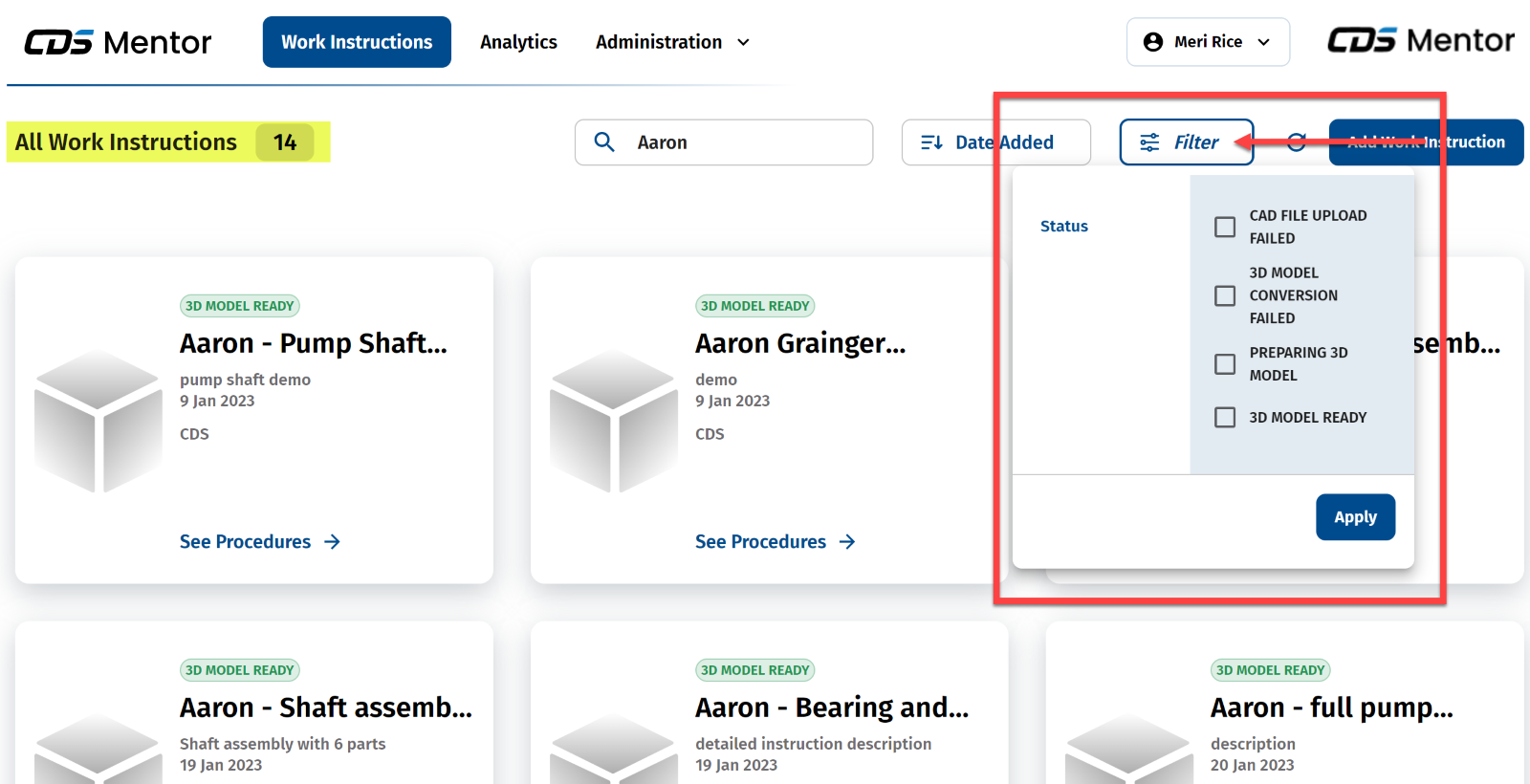This screenshot has width=1530, height=784.
Task: Click the All Work Instructions heading
Action: 125,142
